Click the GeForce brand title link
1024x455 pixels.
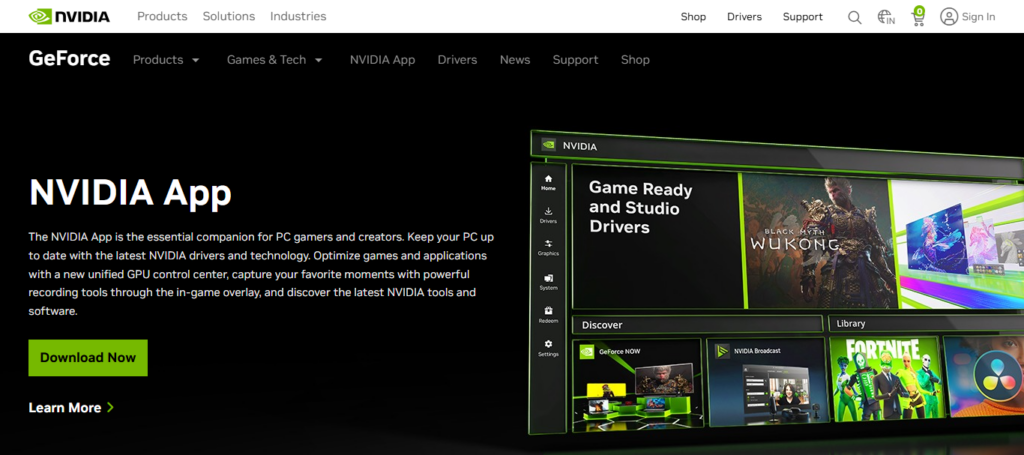(x=69, y=59)
